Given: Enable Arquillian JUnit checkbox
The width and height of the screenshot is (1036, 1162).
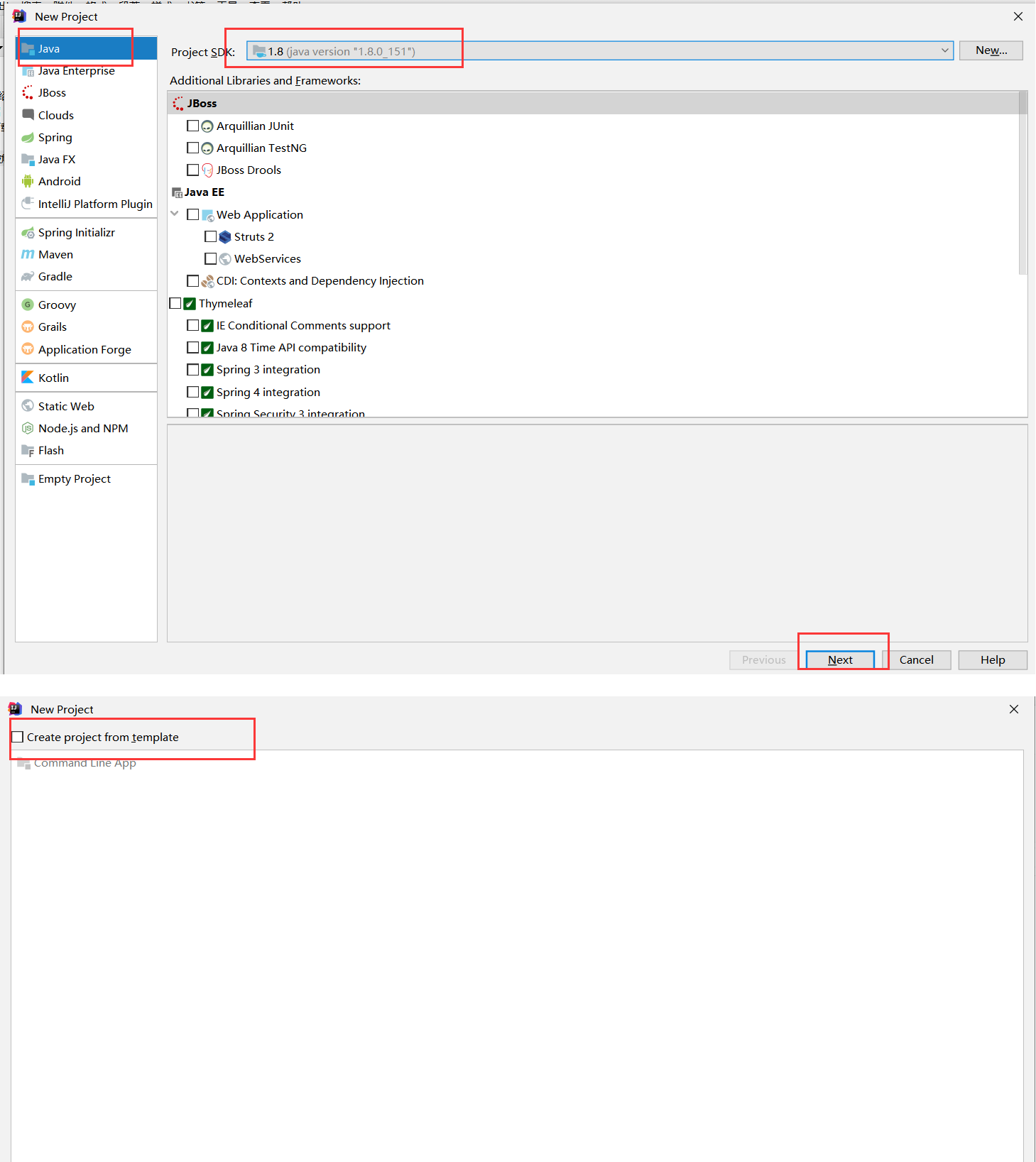Looking at the screenshot, I should click(192, 126).
